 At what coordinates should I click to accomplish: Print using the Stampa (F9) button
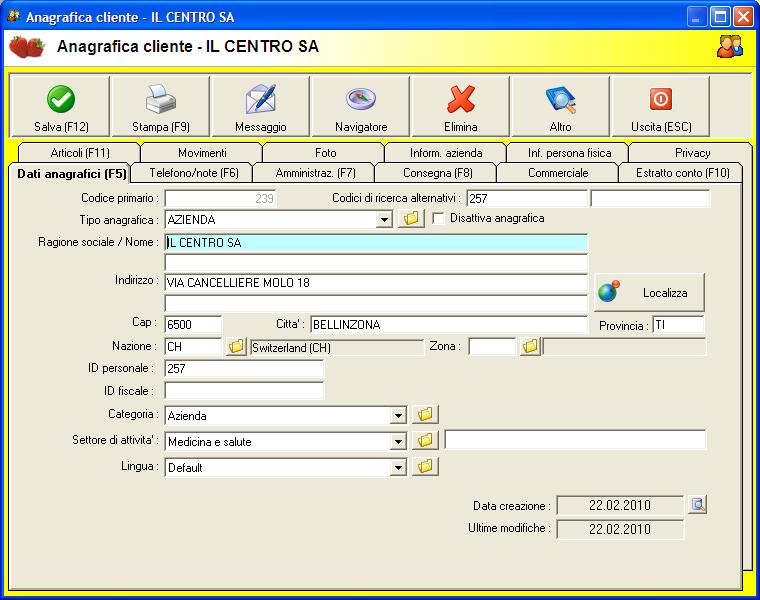(x=160, y=107)
